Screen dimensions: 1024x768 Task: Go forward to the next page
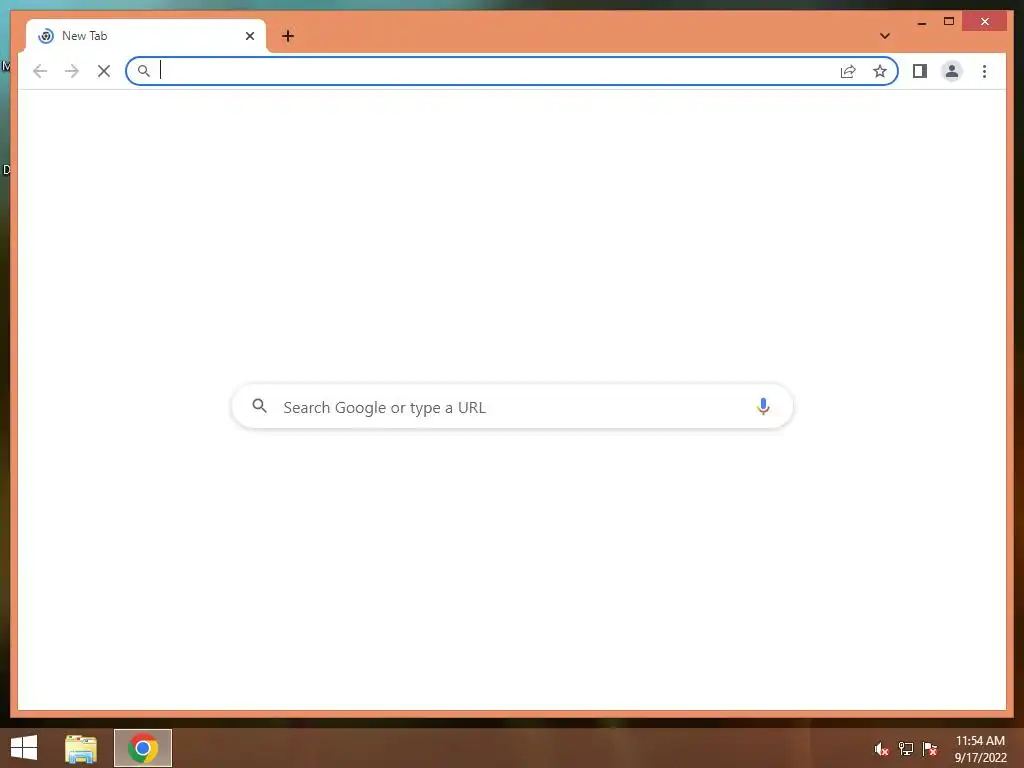tap(72, 71)
